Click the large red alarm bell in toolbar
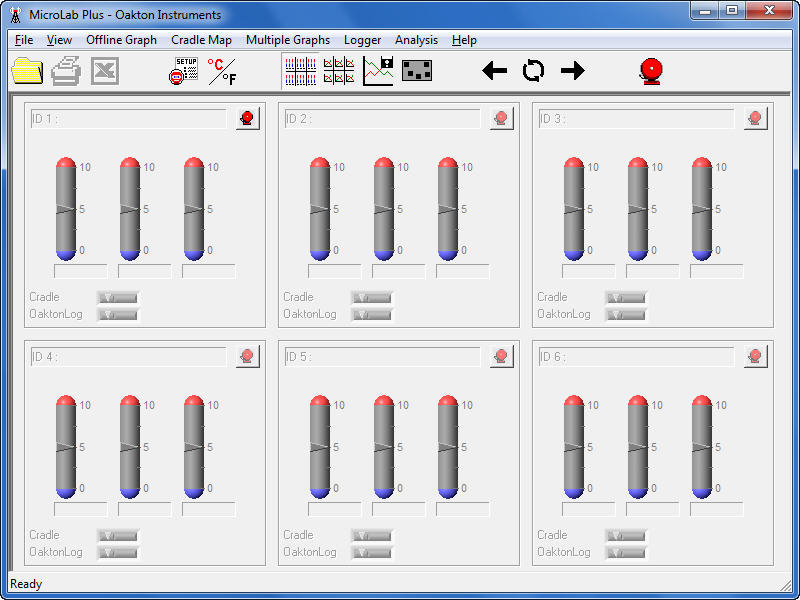800x600 pixels. [x=651, y=71]
